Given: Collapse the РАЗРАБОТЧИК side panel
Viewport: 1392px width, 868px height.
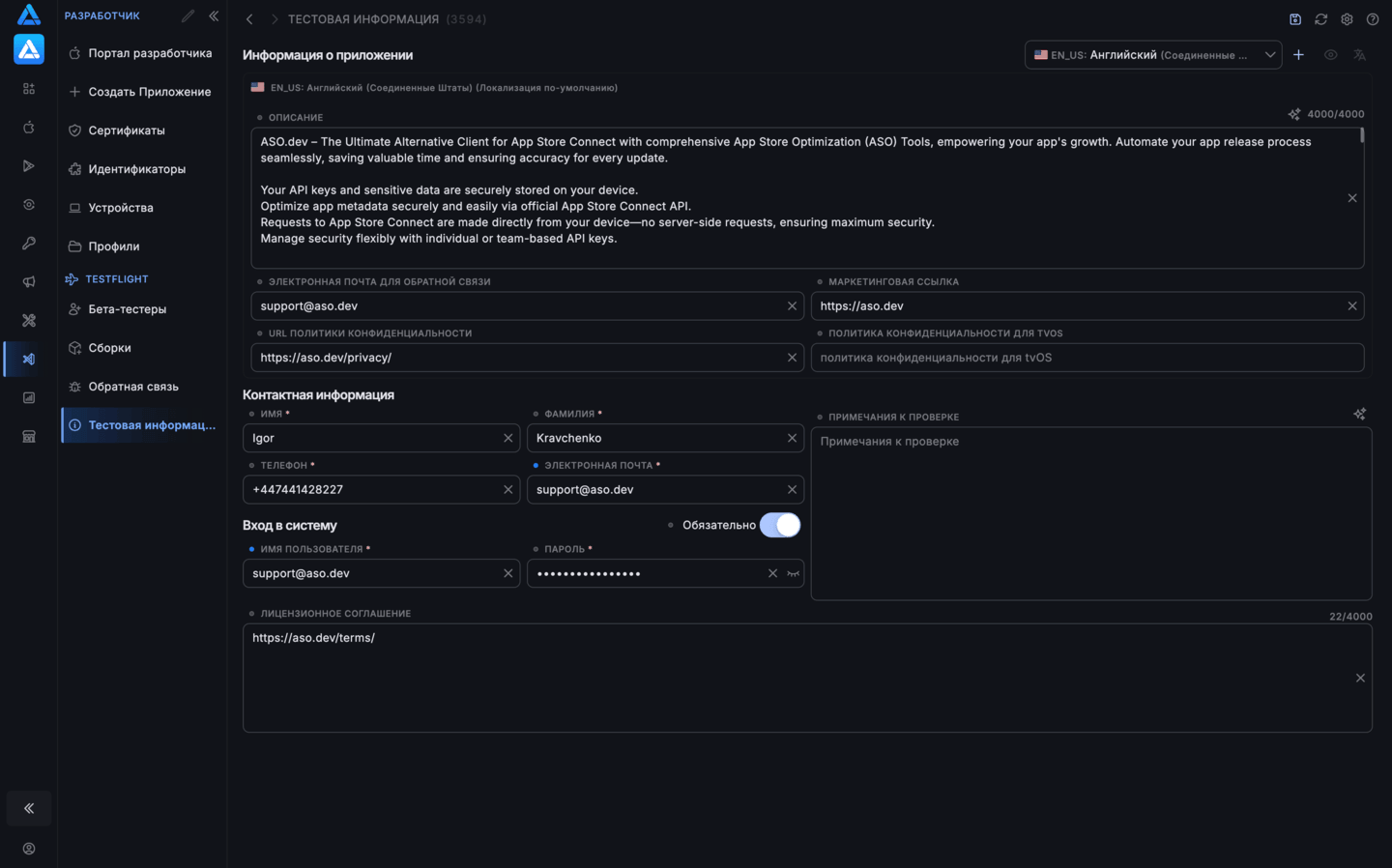Looking at the screenshot, I should point(214,15).
